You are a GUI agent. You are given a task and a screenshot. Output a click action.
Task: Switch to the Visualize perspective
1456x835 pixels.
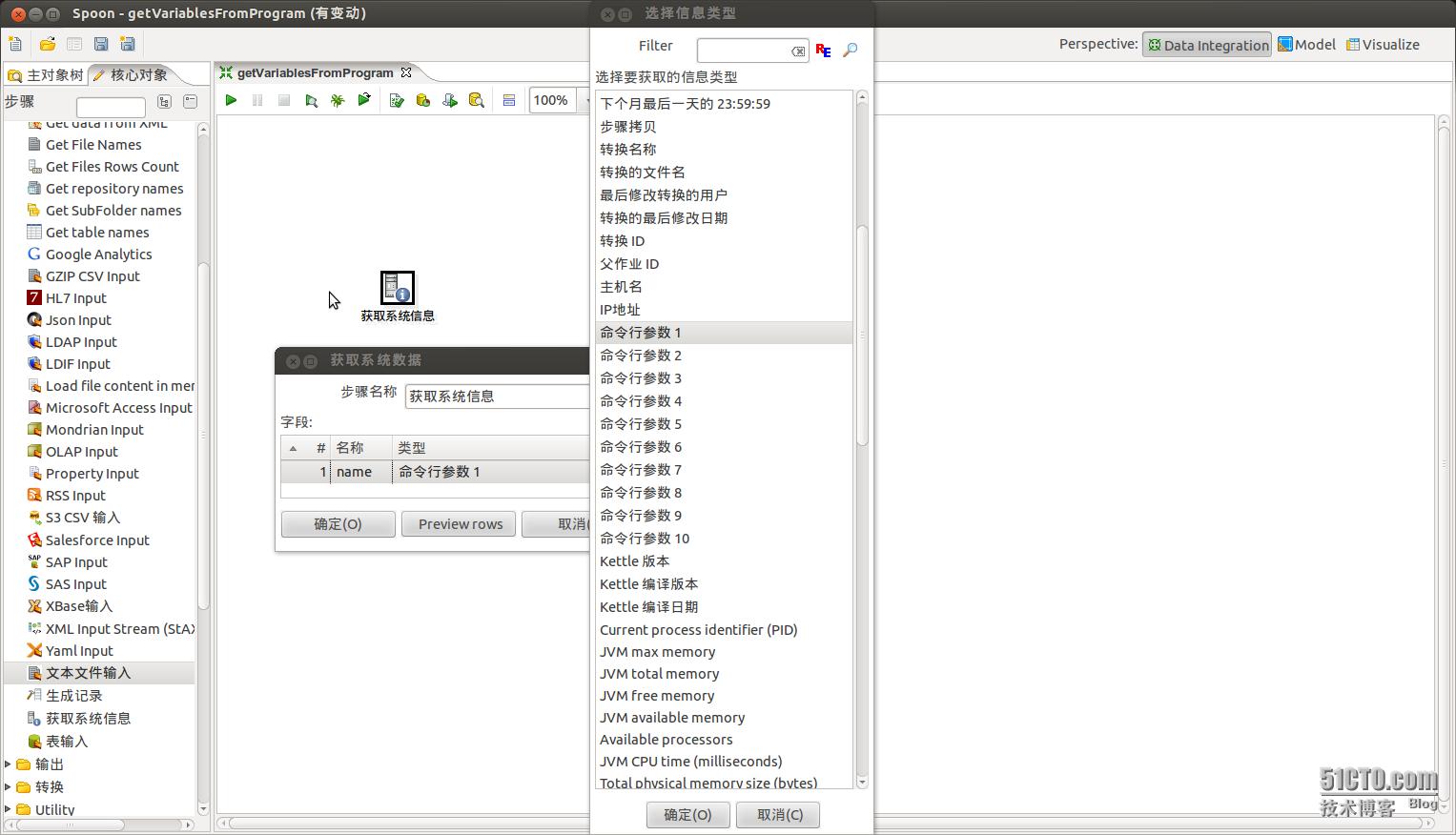[1383, 45]
